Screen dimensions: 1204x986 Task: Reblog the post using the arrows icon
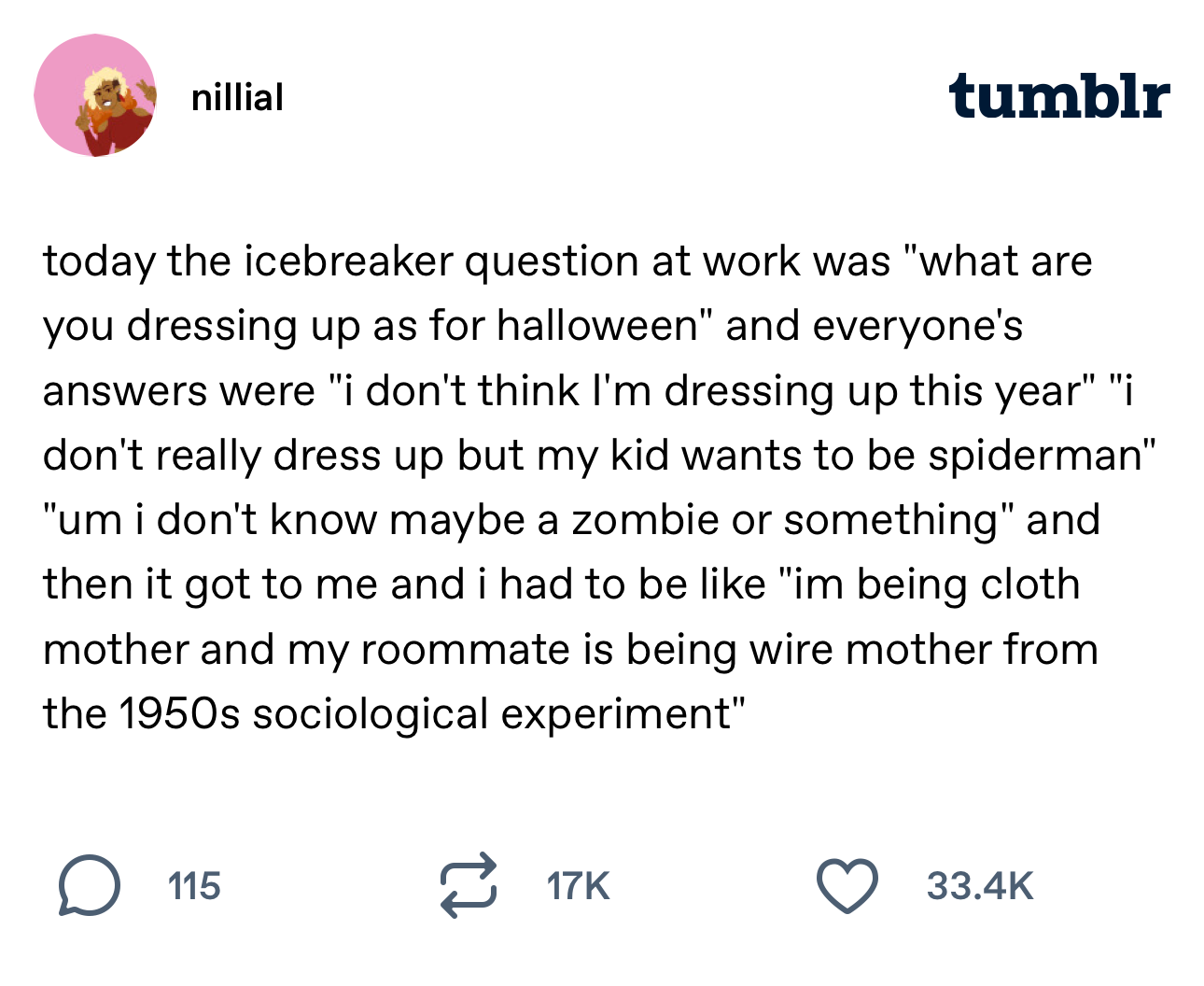point(468,885)
